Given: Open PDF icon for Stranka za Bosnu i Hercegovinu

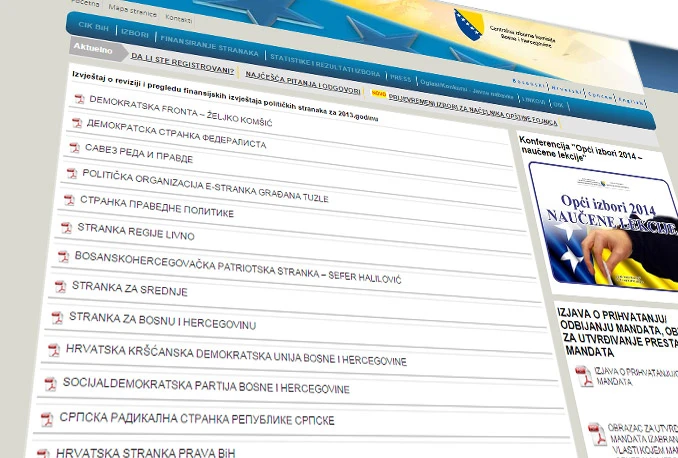Looking at the screenshot, I should click(x=57, y=317).
